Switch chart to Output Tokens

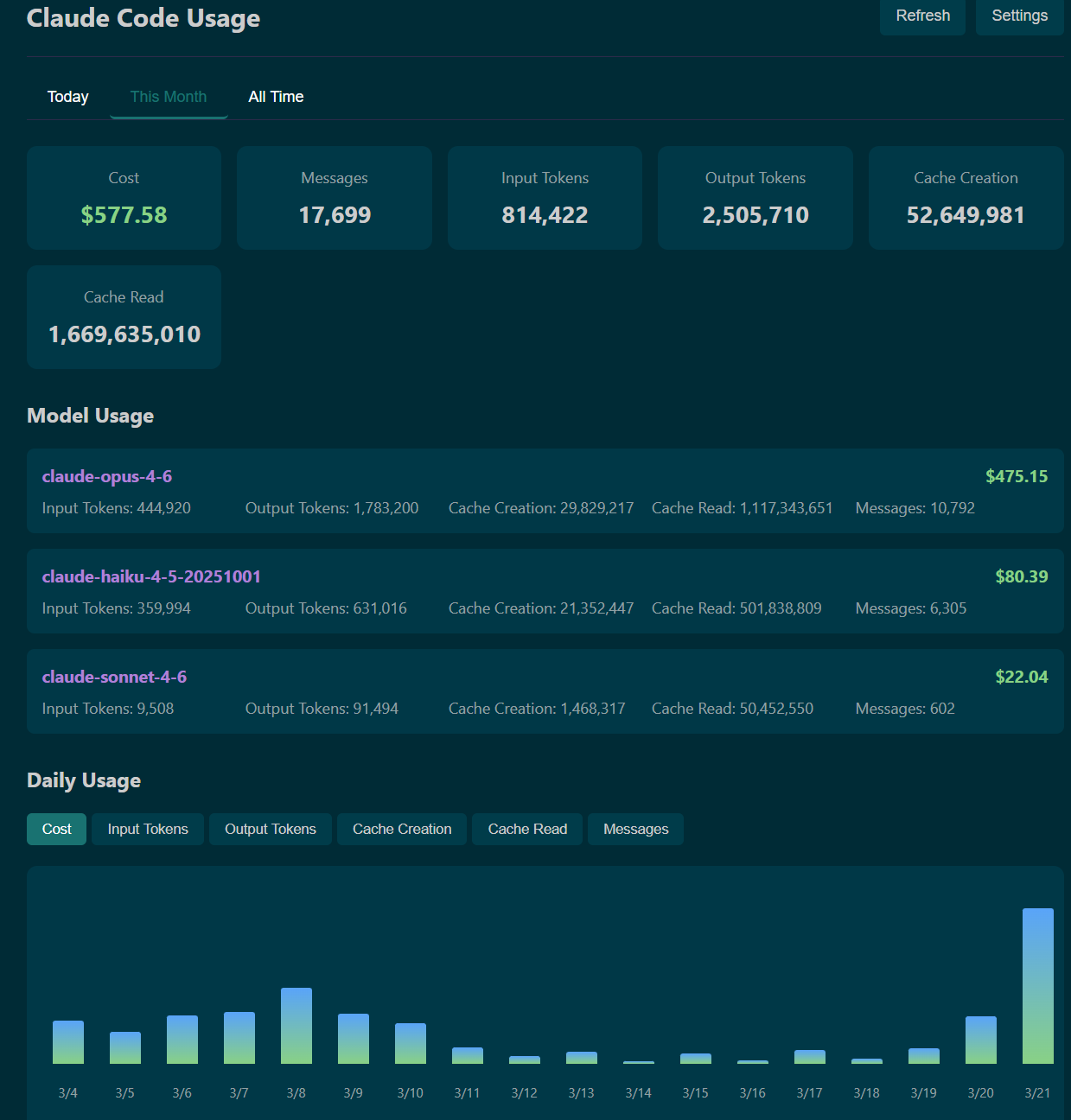270,829
